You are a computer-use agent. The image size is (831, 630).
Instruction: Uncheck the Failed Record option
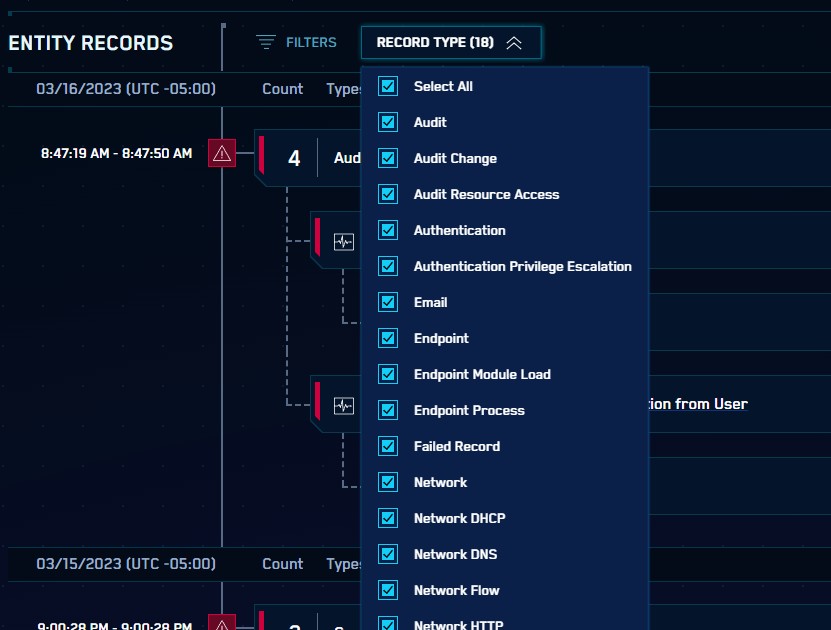[x=387, y=446]
